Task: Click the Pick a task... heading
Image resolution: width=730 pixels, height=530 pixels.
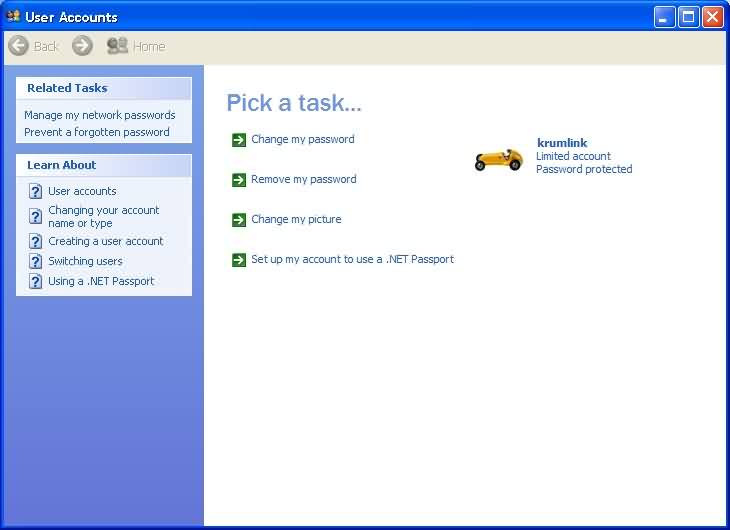Action: coord(294,103)
